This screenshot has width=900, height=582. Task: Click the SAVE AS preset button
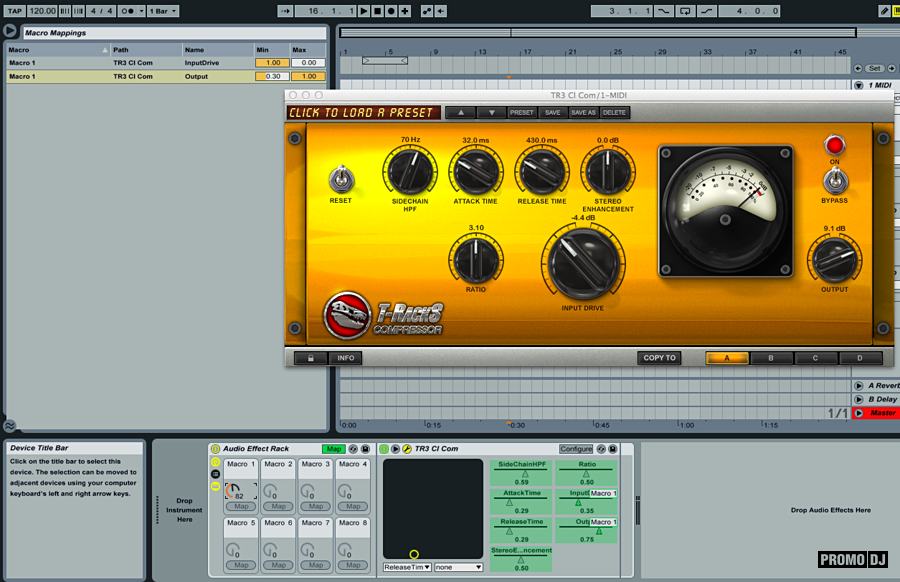click(583, 112)
